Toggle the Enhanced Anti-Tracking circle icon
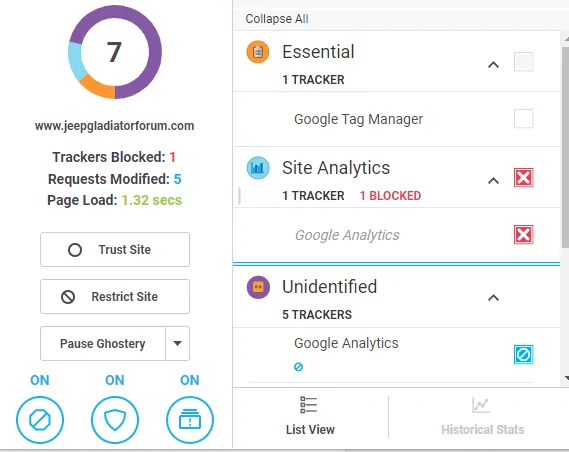The image size is (569, 452). [40, 420]
